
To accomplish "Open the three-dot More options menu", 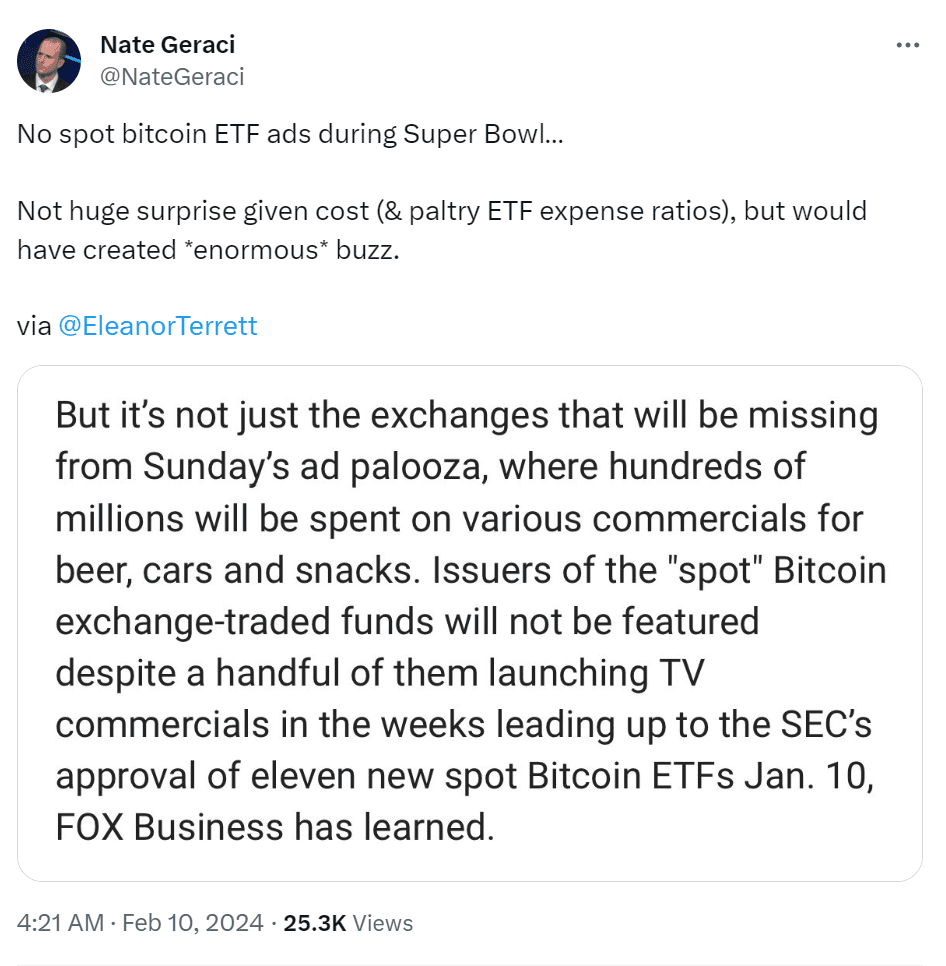I will [x=907, y=46].
